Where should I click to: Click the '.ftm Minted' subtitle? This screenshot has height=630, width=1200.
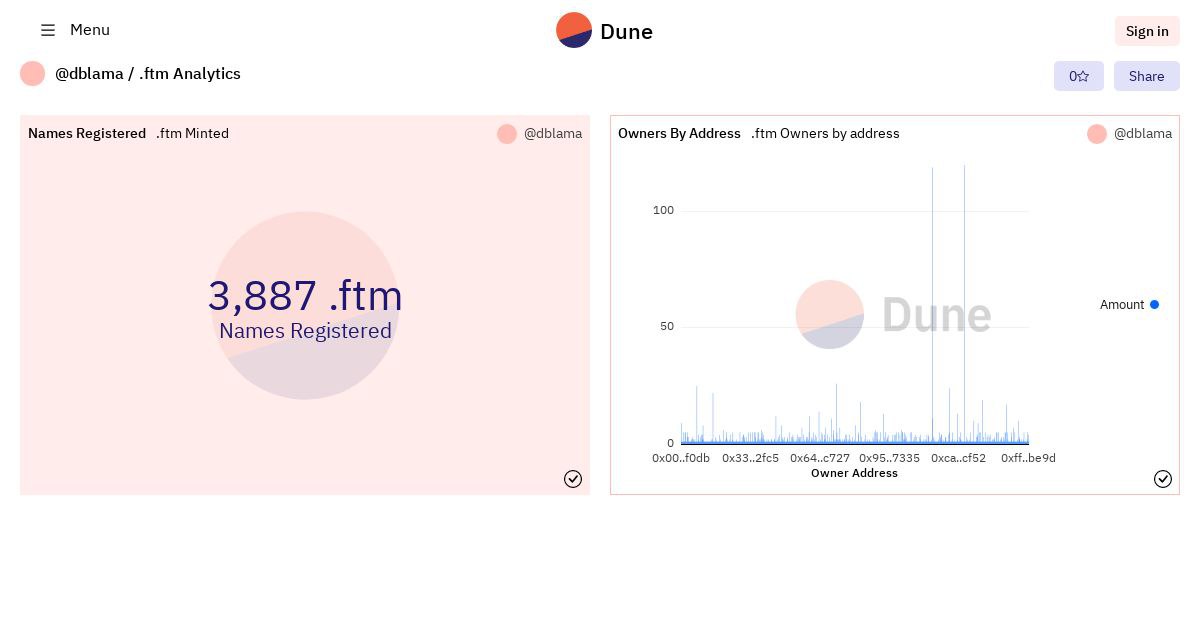click(192, 133)
